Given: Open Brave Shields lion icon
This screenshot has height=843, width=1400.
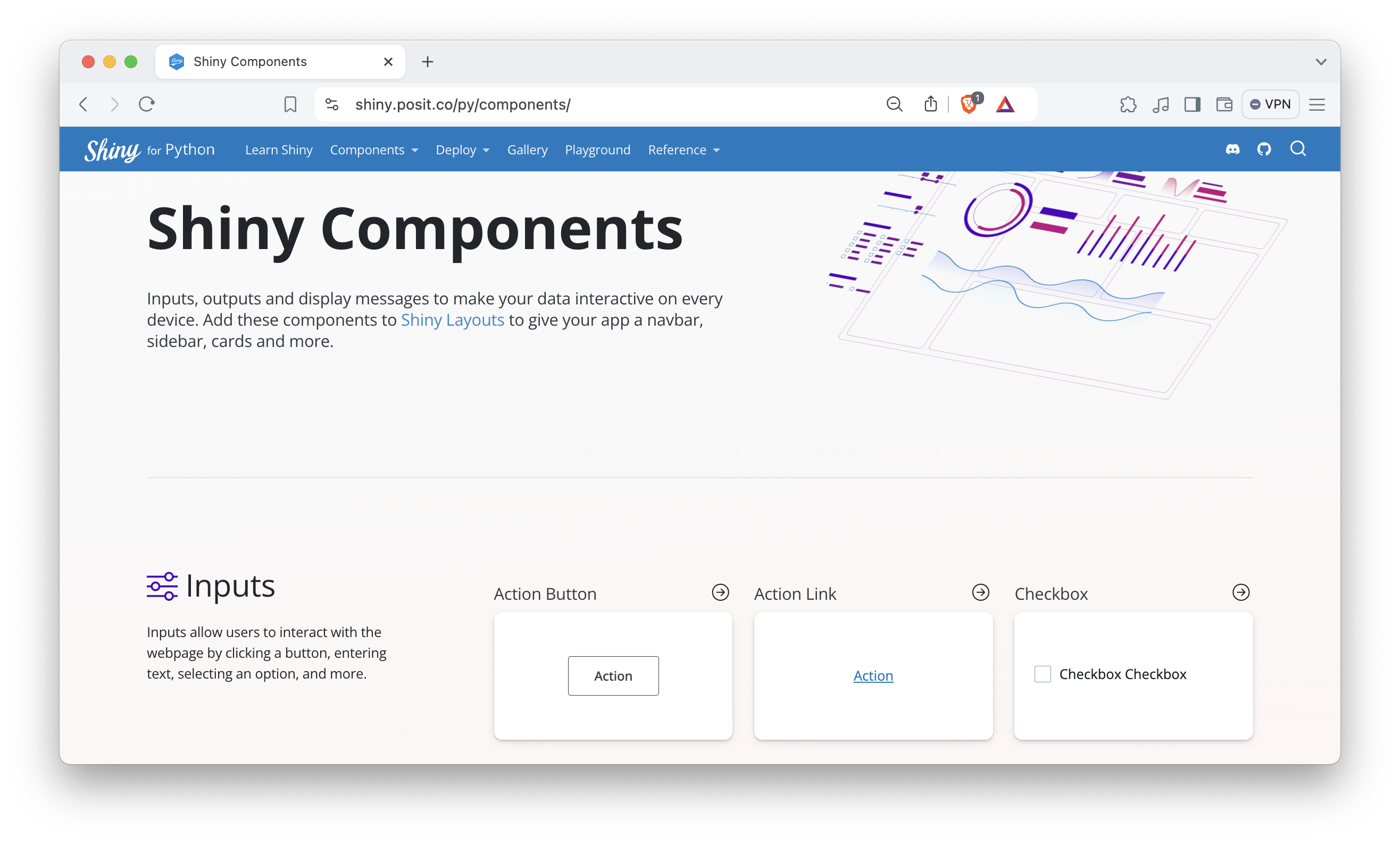Looking at the screenshot, I should [969, 104].
